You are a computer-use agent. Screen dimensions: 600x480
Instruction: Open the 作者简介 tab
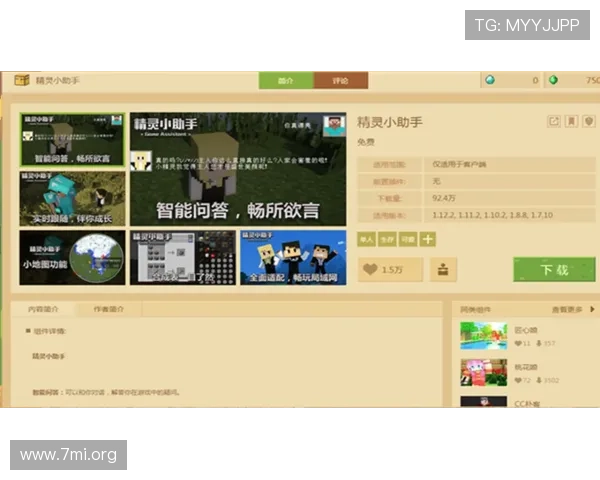(x=109, y=309)
